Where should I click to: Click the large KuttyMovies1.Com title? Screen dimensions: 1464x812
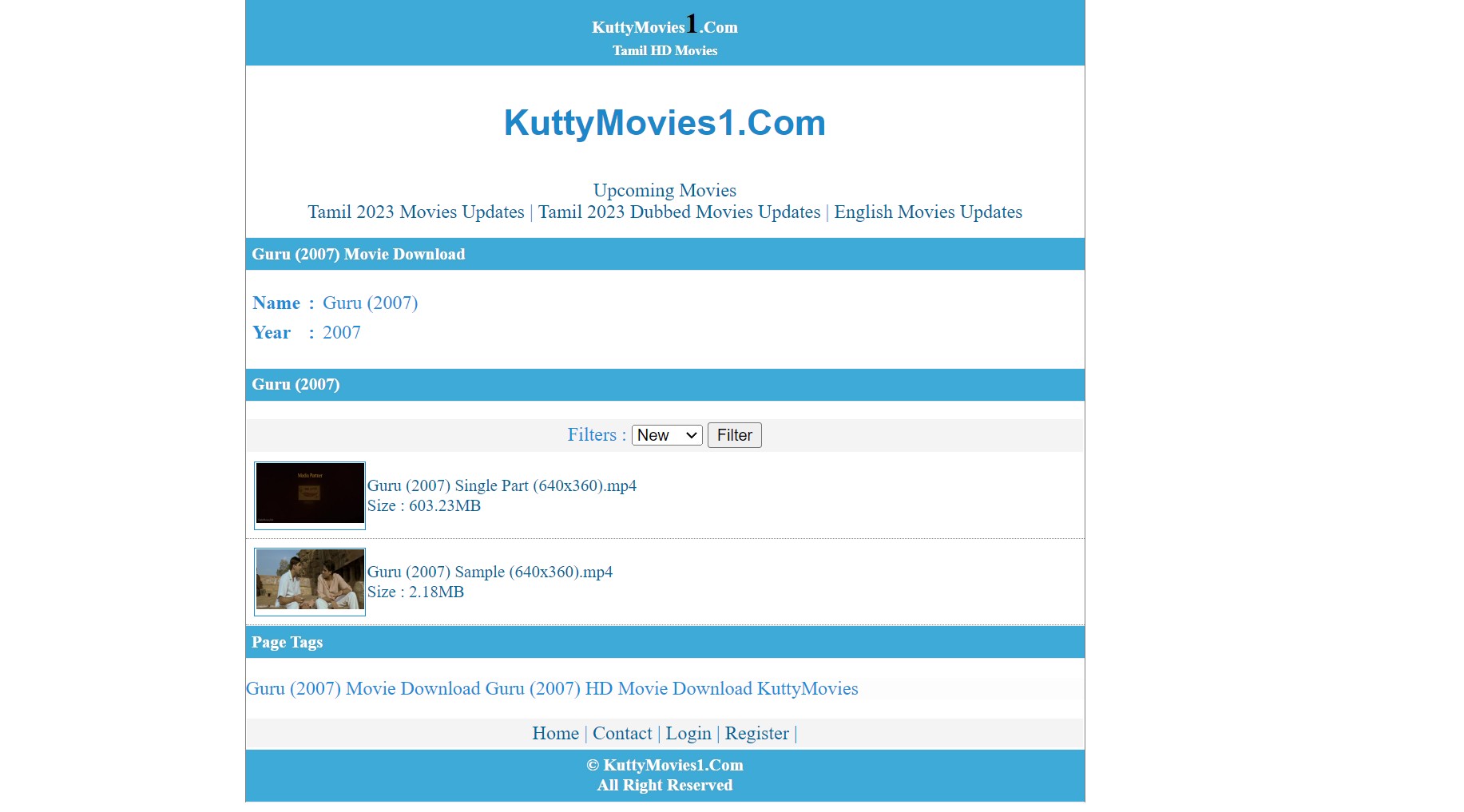(x=665, y=123)
